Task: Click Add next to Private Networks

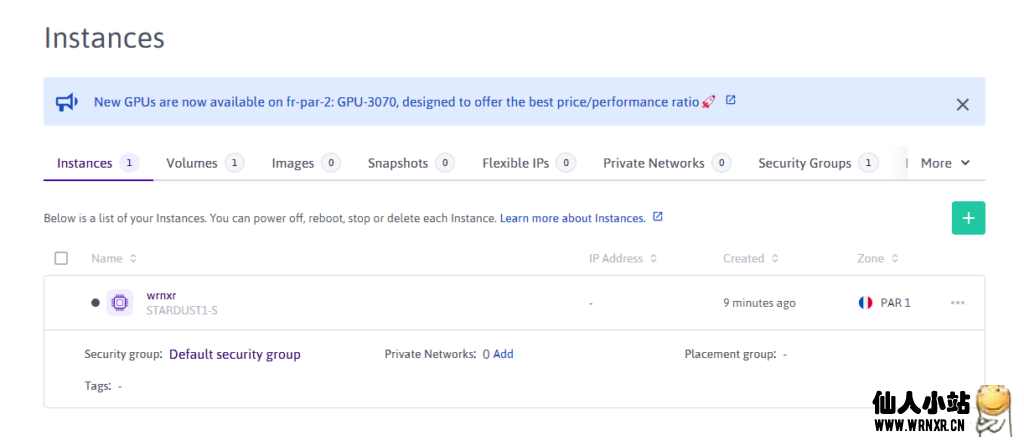Action: pos(503,354)
